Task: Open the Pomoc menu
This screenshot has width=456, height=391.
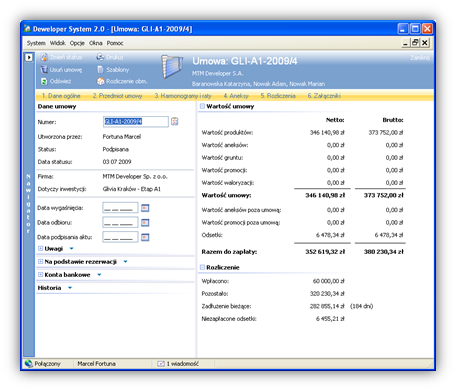Action: pos(115,43)
